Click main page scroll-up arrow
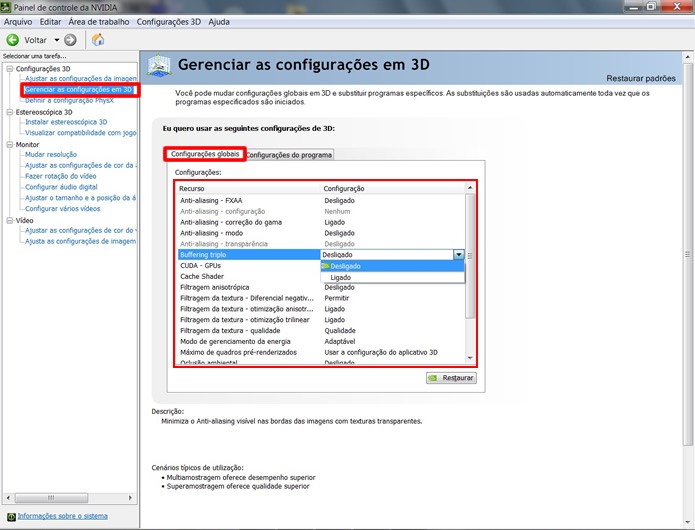The width and height of the screenshot is (695, 530). 688,57
